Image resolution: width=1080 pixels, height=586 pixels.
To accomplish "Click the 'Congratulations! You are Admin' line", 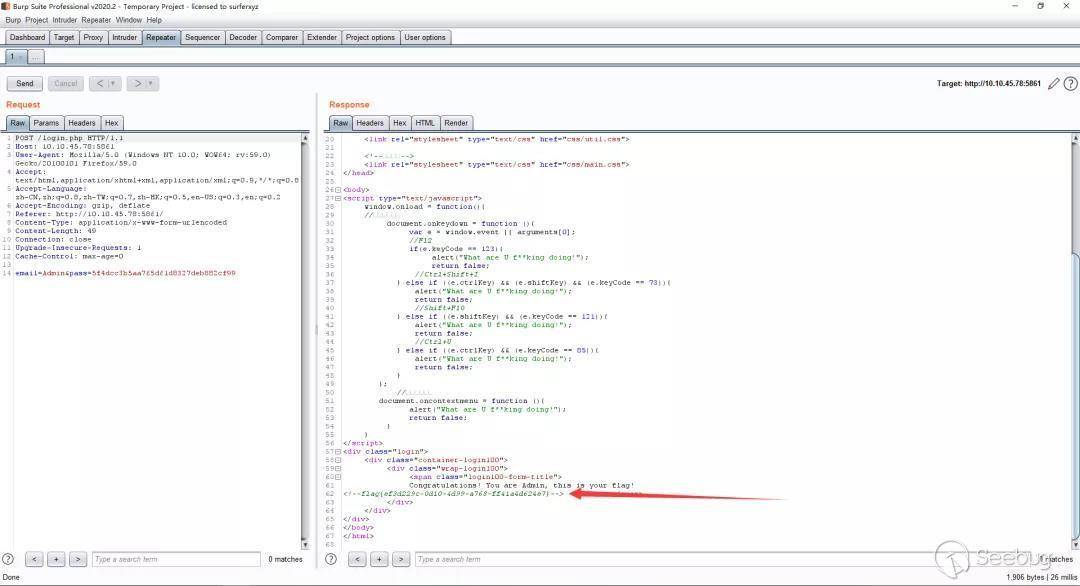I will click(521, 485).
